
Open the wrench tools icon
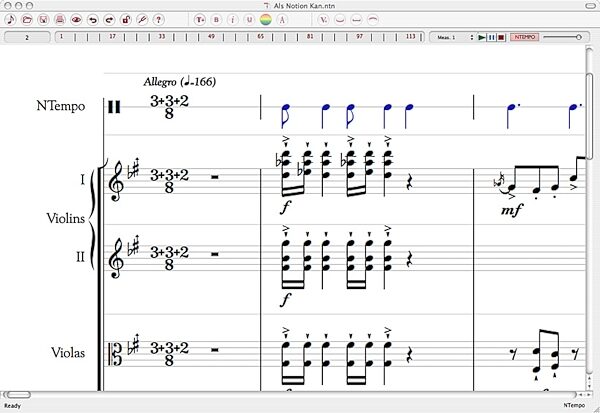pos(142,20)
